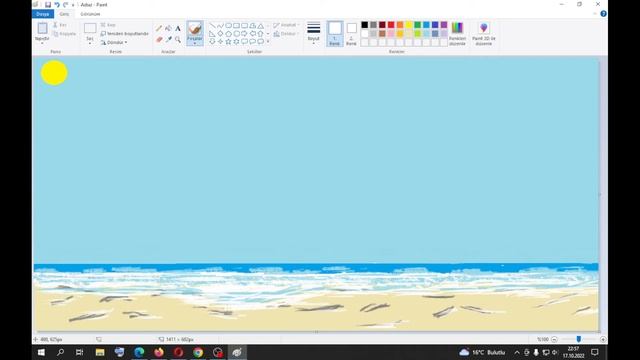Choose the Oval shape
The width and height of the screenshot is (640, 360).
229,26
